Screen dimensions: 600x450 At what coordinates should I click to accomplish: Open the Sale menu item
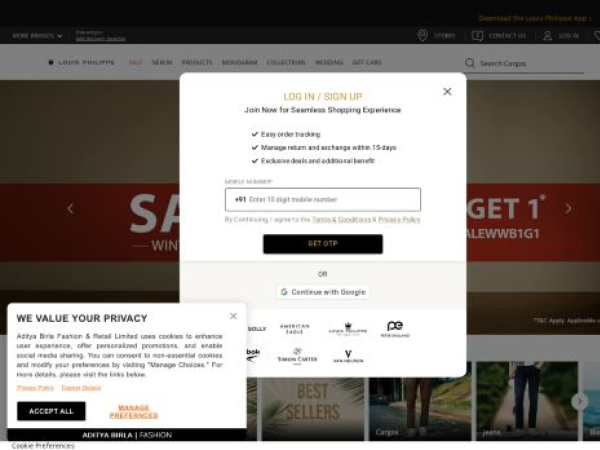pyautogui.click(x=135, y=62)
